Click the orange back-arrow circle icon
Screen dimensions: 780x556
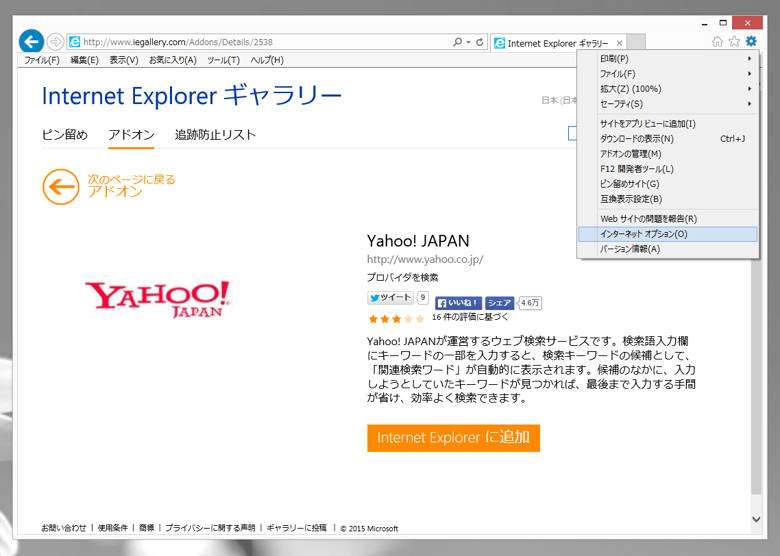pyautogui.click(x=61, y=187)
